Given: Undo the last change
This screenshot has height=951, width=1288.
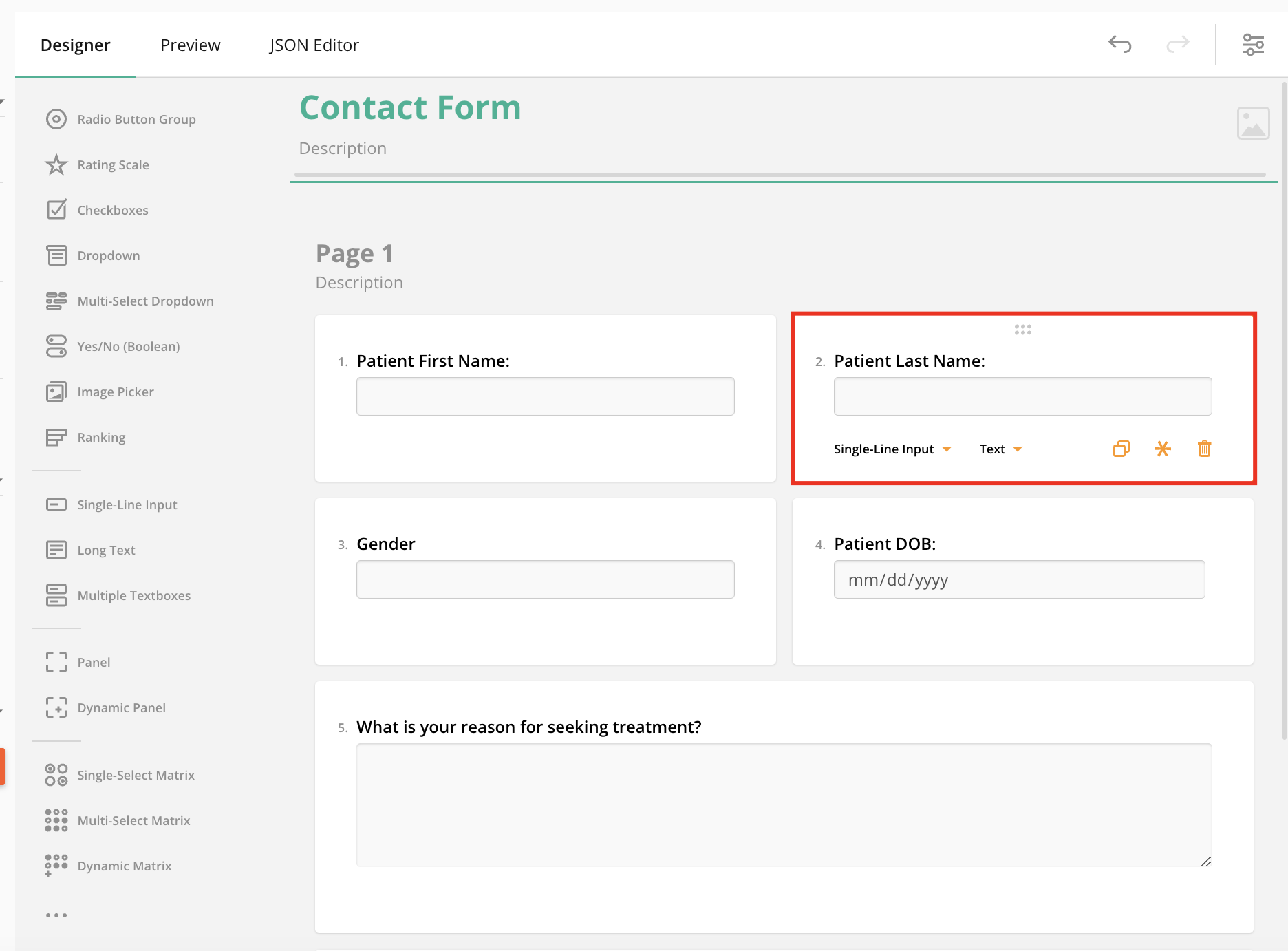Looking at the screenshot, I should coord(1119,44).
